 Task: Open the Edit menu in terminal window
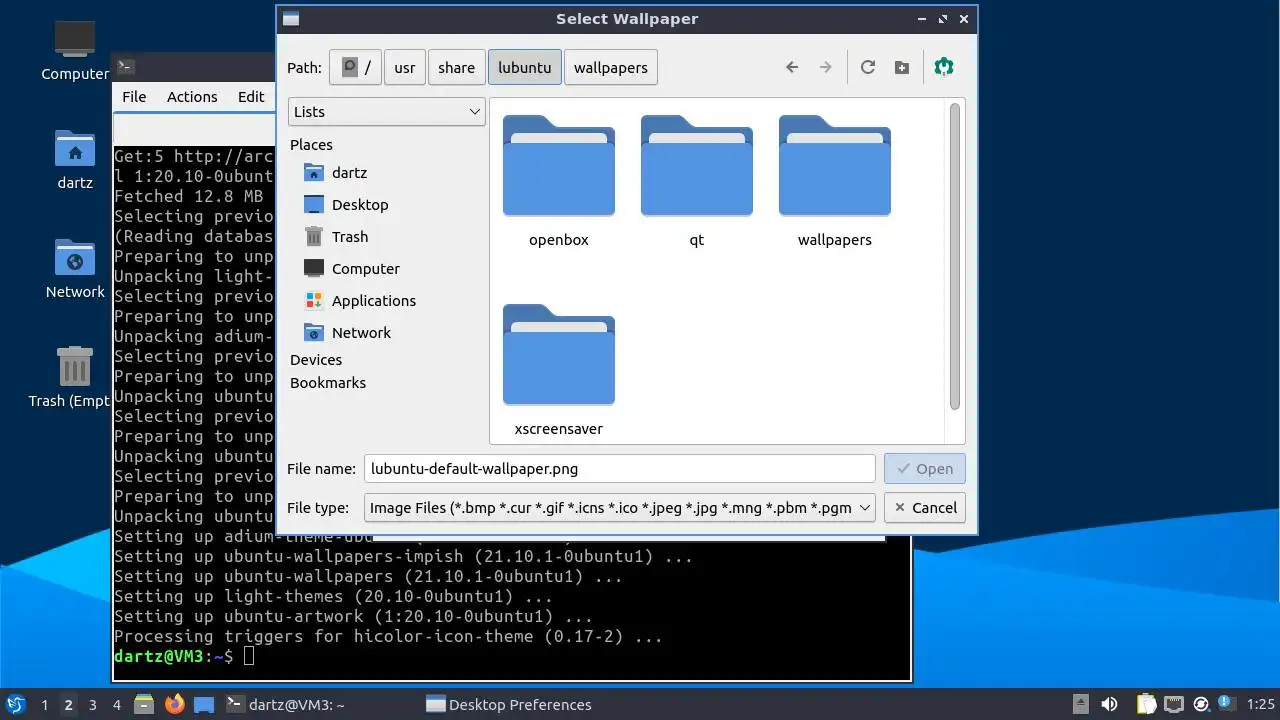pos(251,97)
